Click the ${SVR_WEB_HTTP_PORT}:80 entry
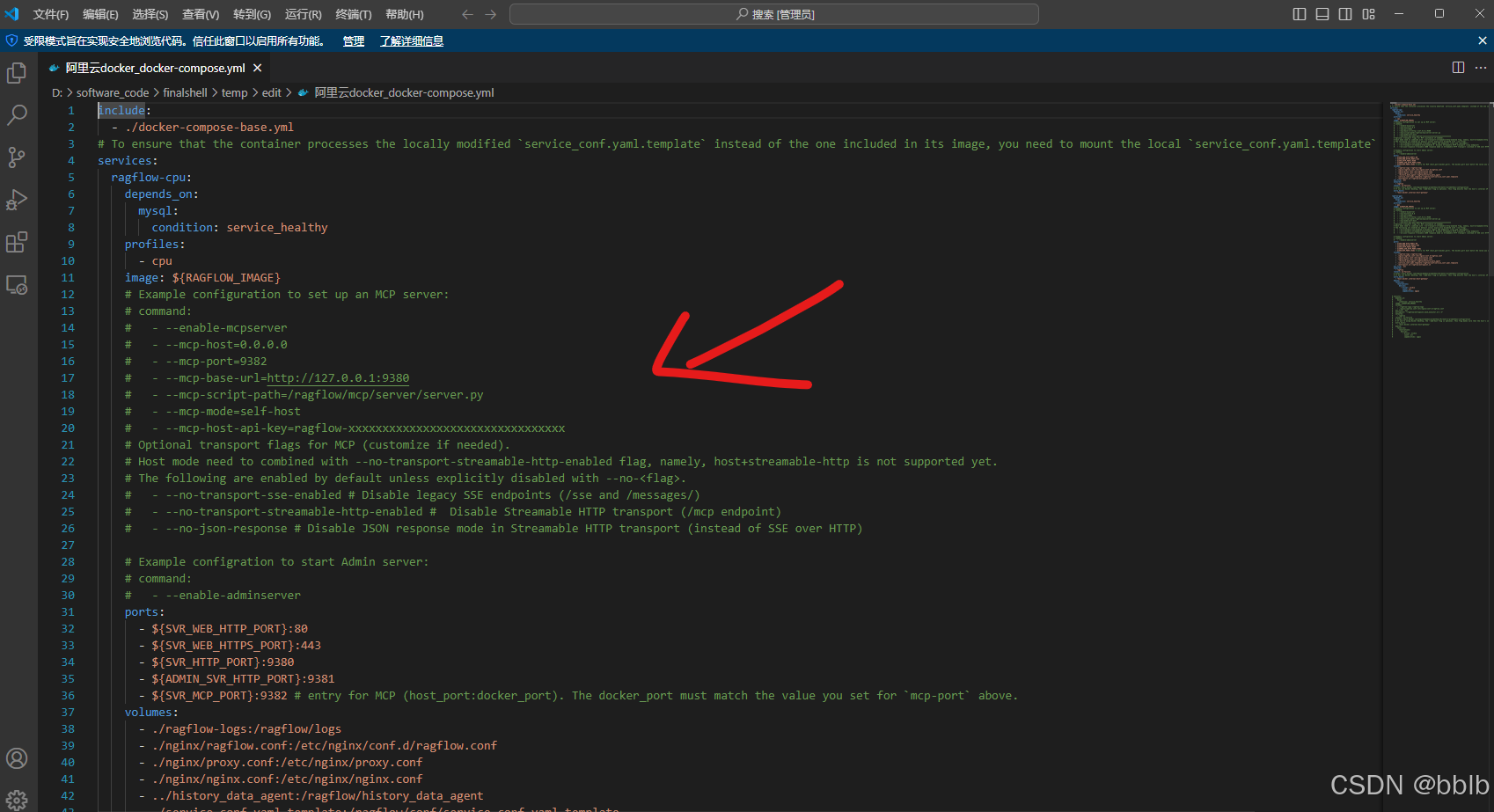Image resolution: width=1494 pixels, height=812 pixels. pyautogui.click(x=230, y=629)
